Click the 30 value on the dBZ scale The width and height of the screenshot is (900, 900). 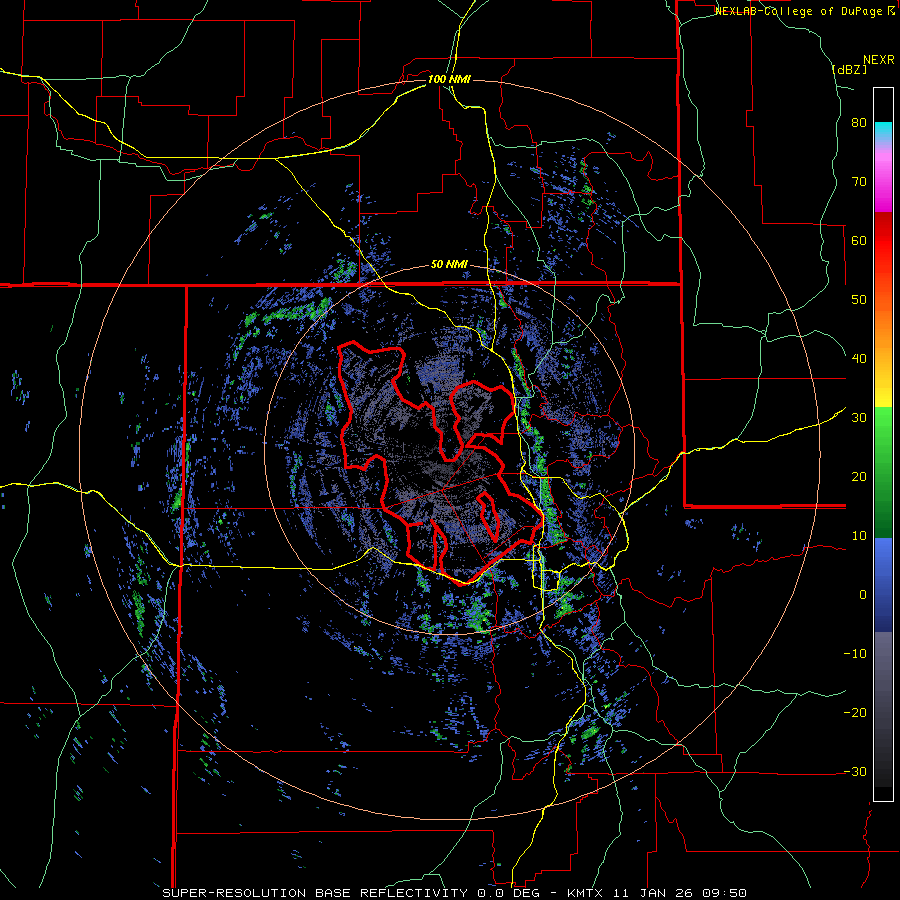click(859, 418)
